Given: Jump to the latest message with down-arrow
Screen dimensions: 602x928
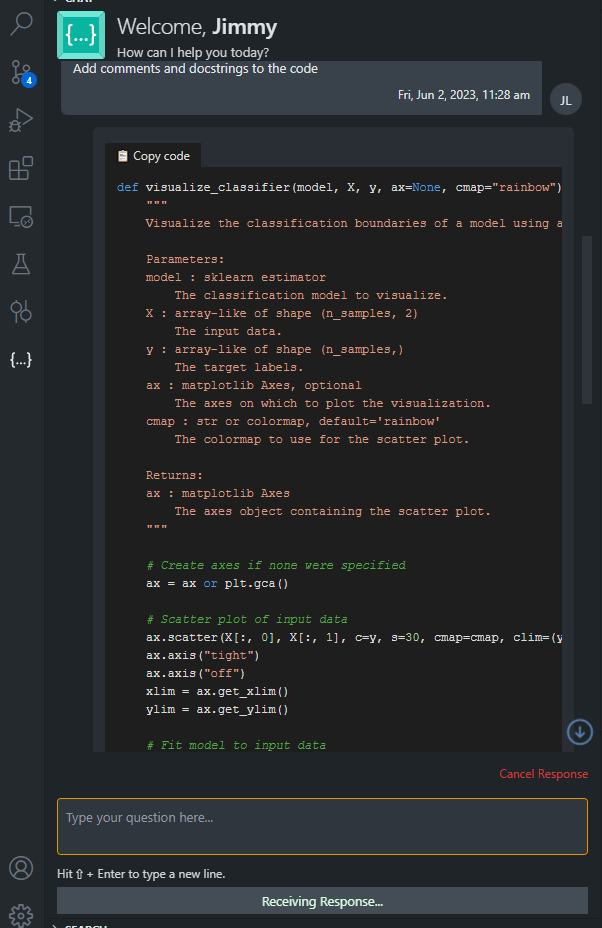Looking at the screenshot, I should (x=580, y=732).
